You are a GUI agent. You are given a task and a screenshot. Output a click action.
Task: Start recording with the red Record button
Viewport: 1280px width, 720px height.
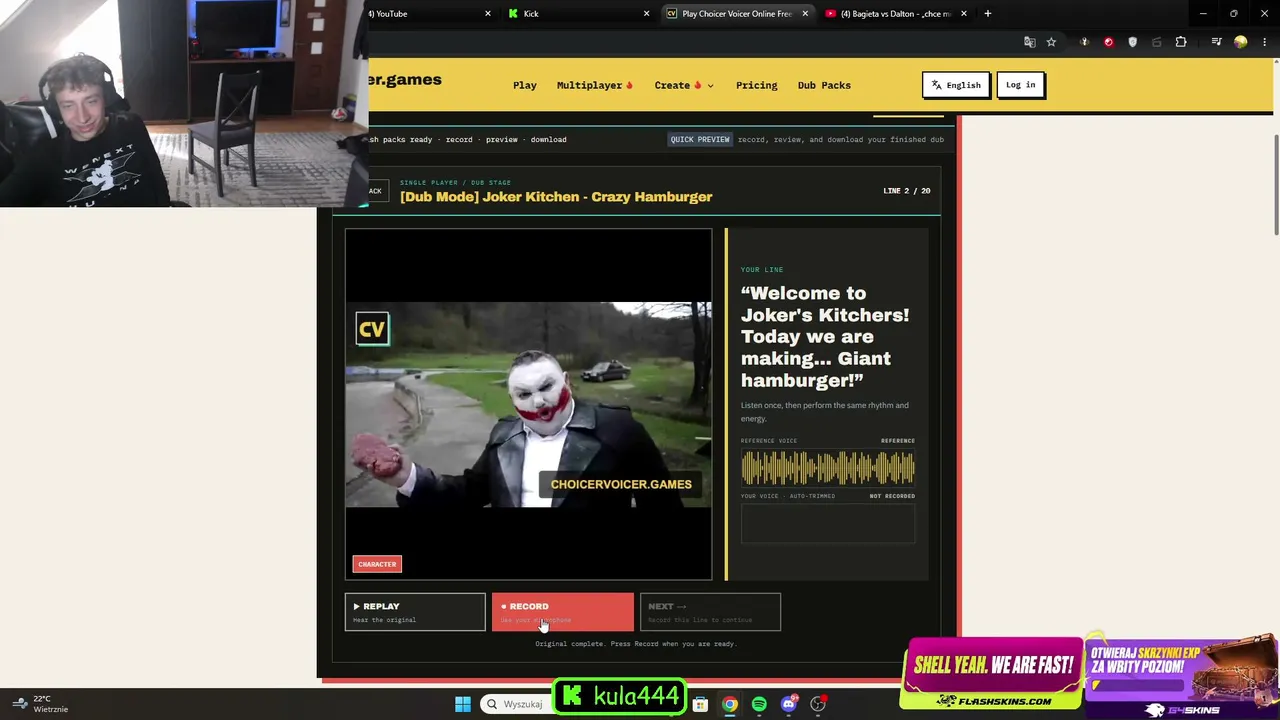click(562, 612)
